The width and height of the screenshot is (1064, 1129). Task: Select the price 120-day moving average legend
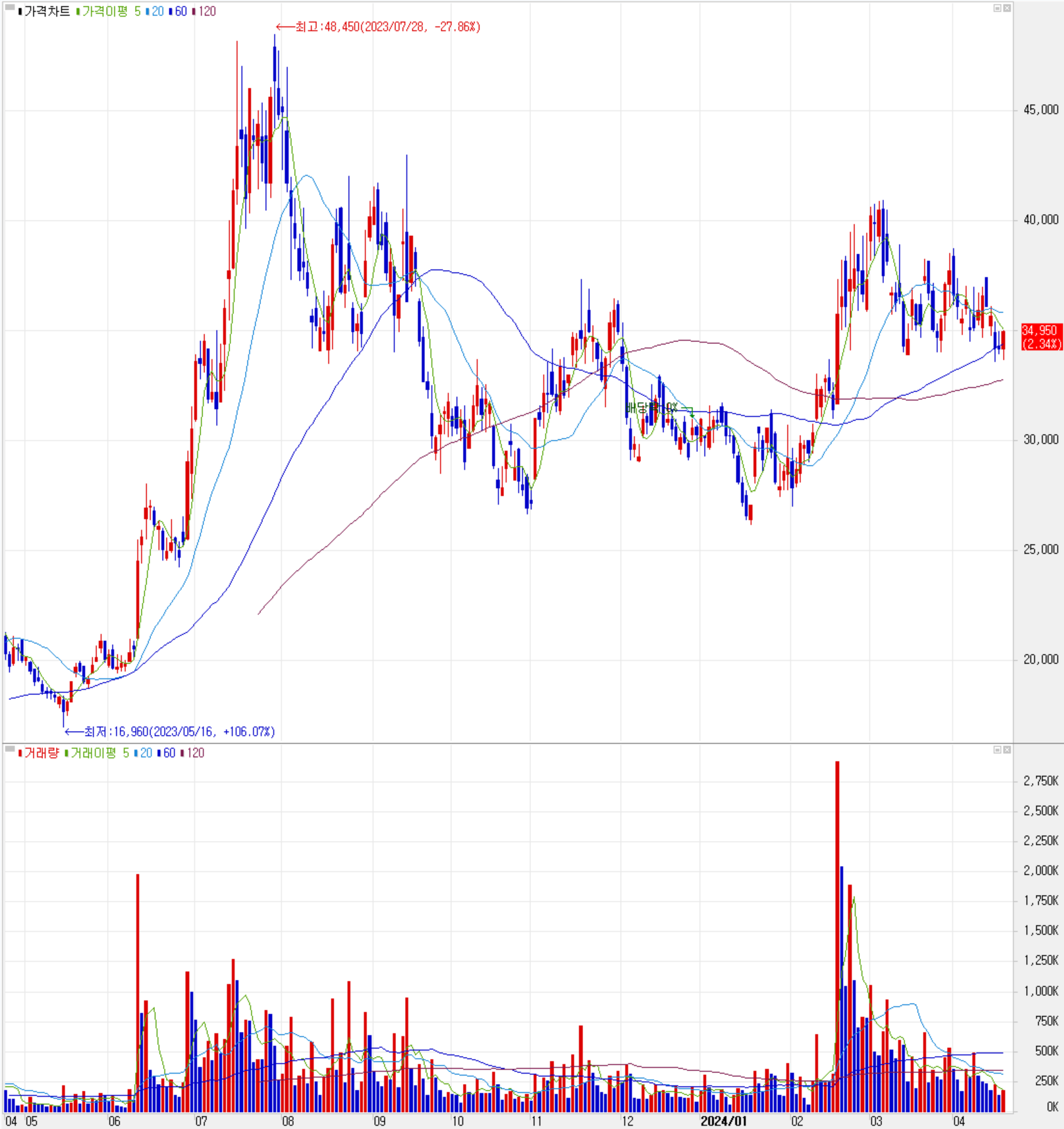tap(204, 12)
